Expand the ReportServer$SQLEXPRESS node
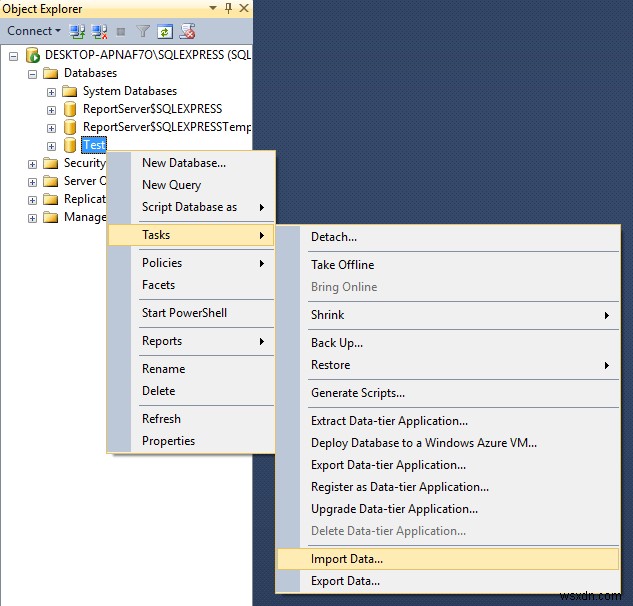Screen dimensions: 633x606 pos(51,110)
